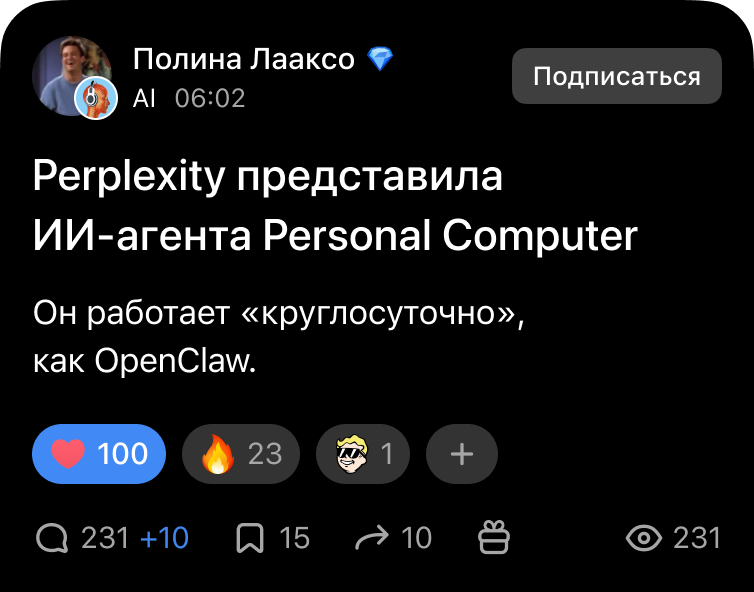754x592 pixels.
Task: Open author profile Полина Лааксо
Action: 244,60
